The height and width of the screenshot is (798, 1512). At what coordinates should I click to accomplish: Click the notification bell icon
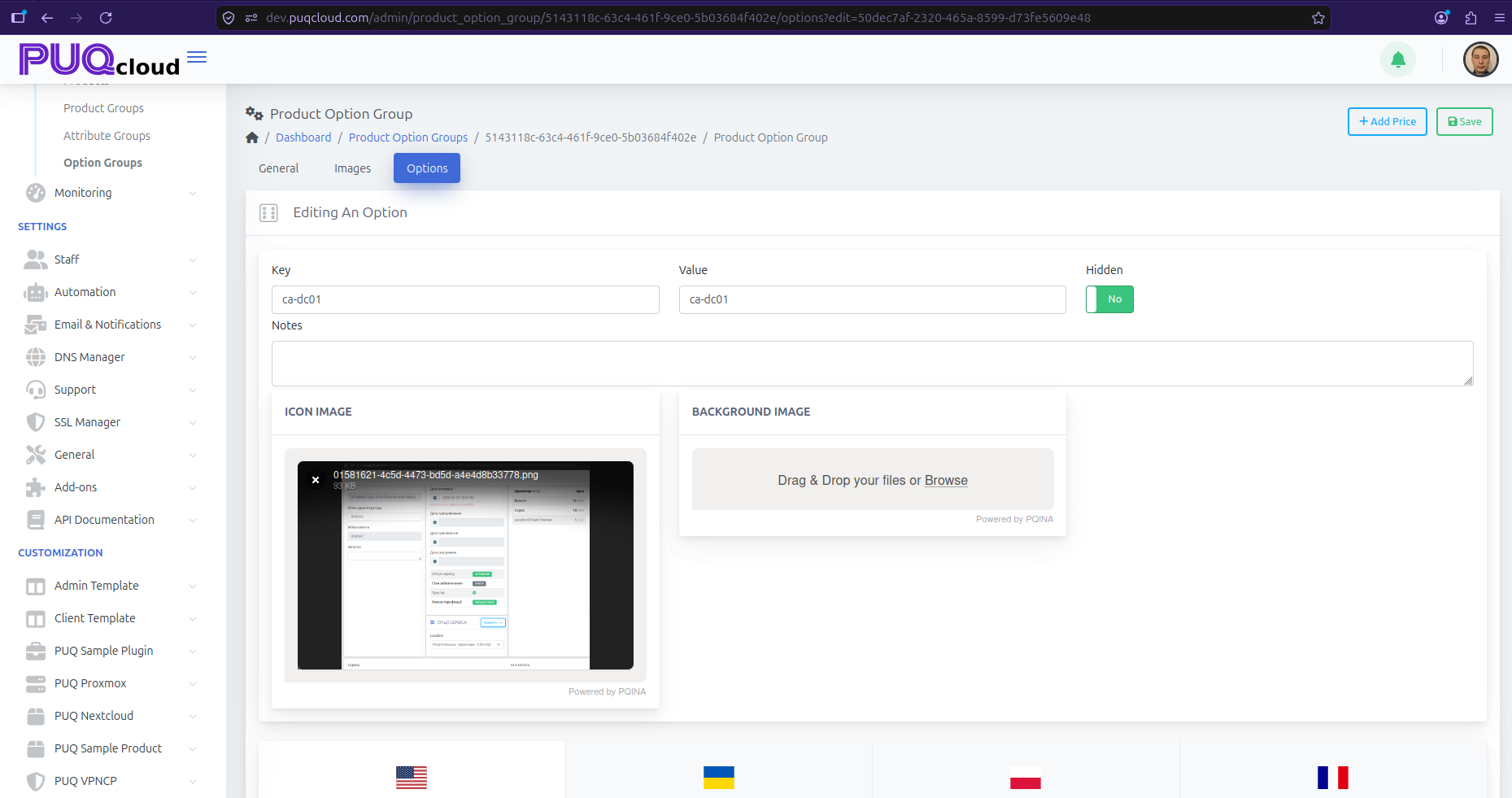point(1398,59)
